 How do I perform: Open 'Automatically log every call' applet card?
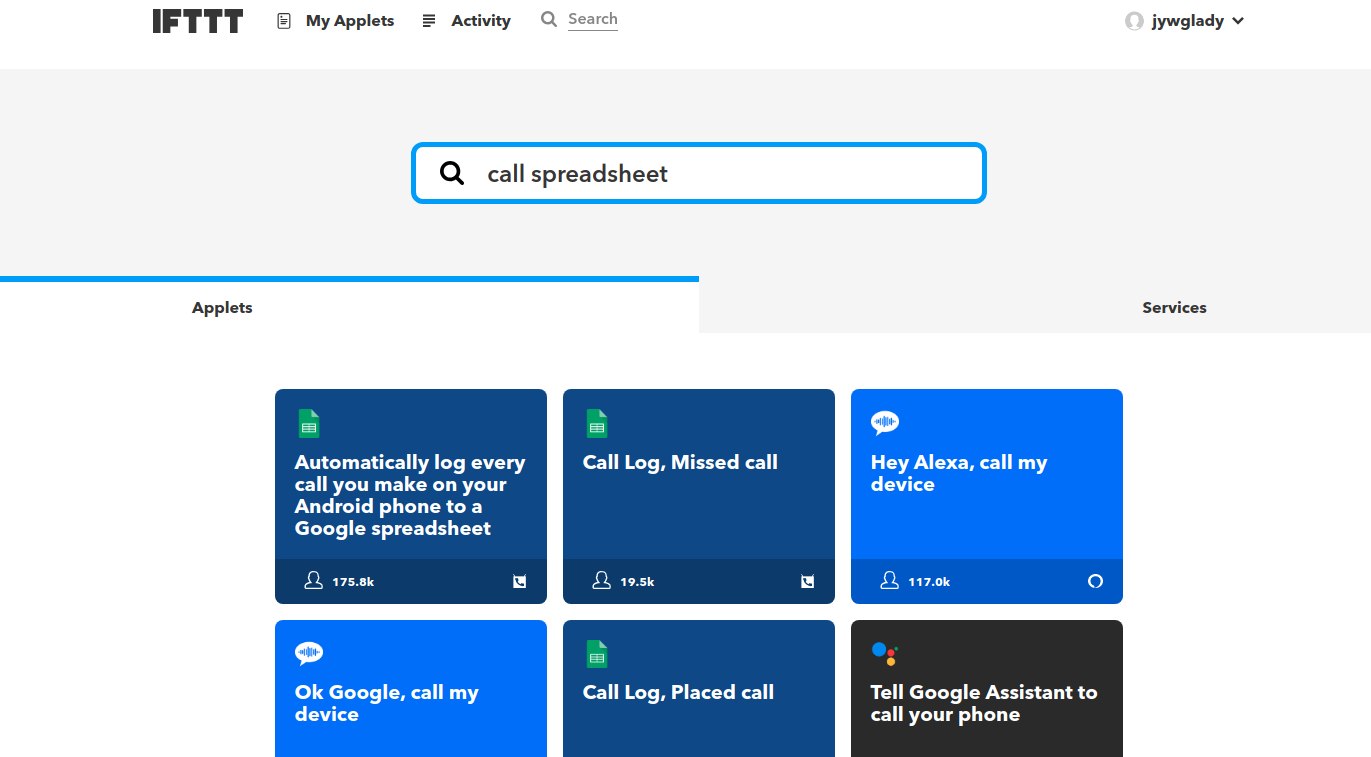(410, 495)
